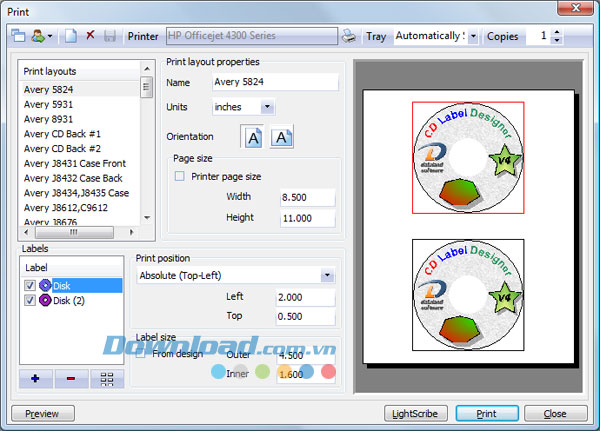
Task: Click the Outer label size field
Action: click(305, 356)
